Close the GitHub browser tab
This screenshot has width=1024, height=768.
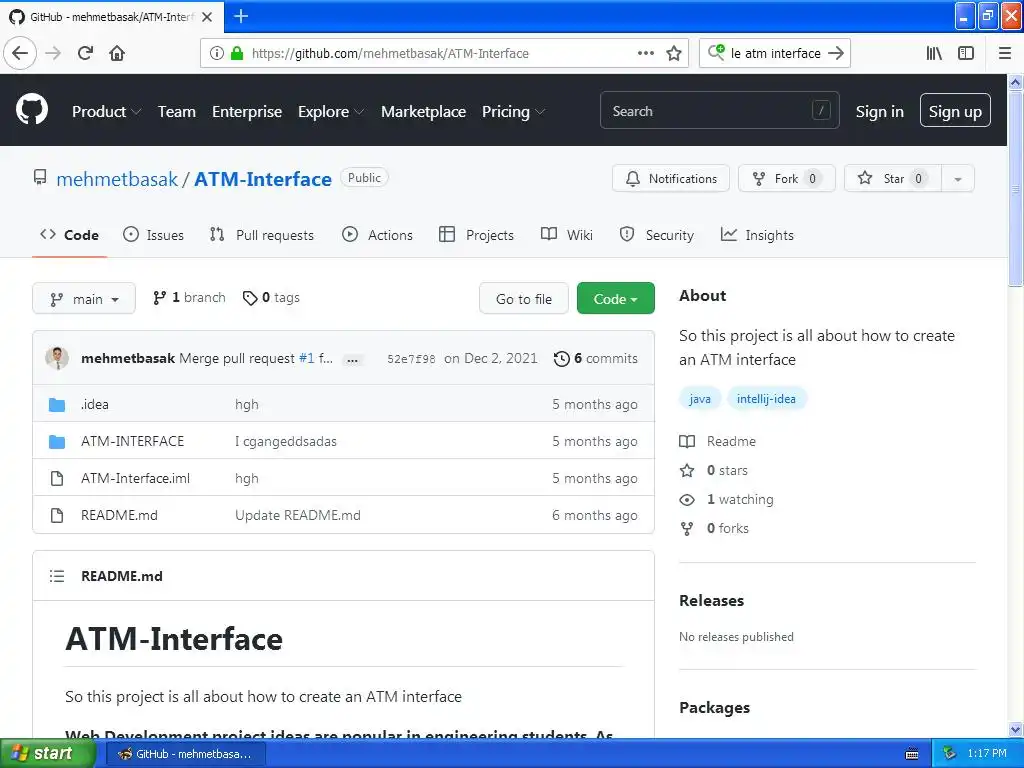tap(207, 17)
